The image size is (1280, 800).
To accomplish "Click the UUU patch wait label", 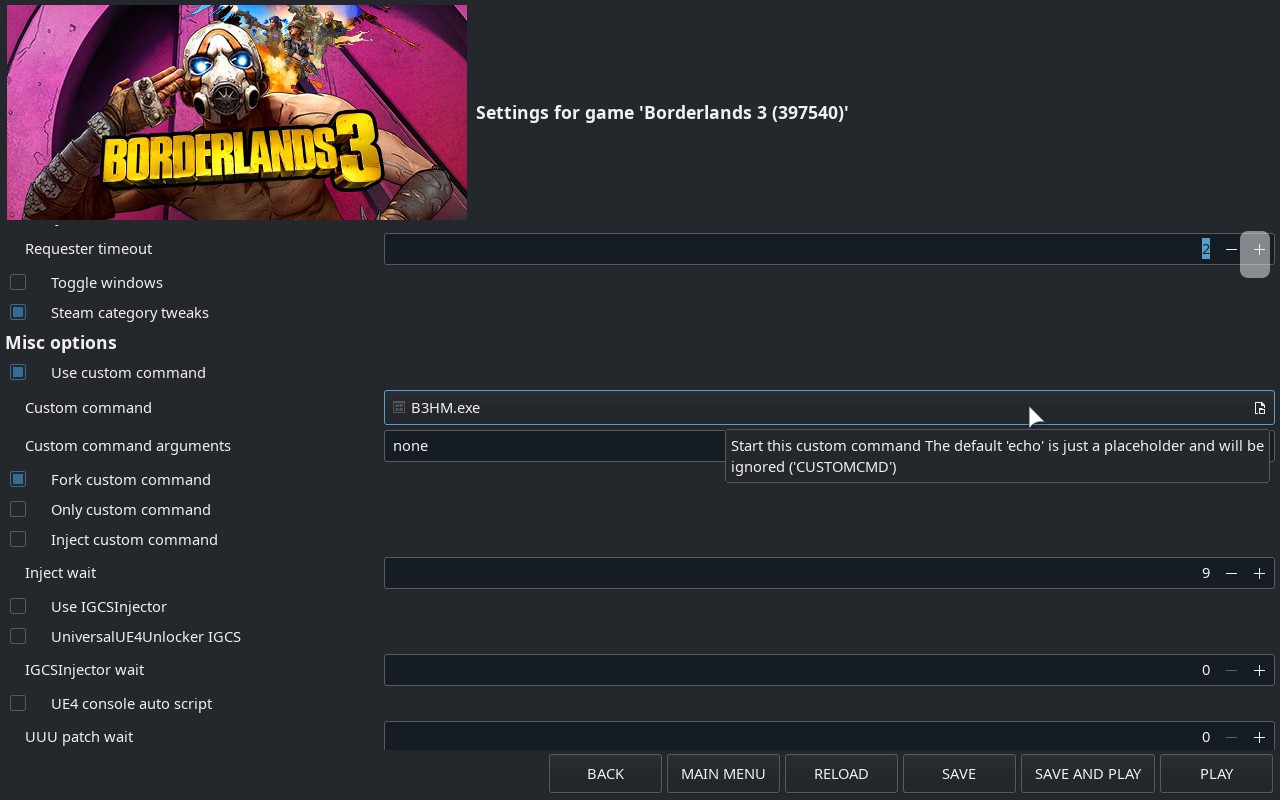I will coord(79,737).
